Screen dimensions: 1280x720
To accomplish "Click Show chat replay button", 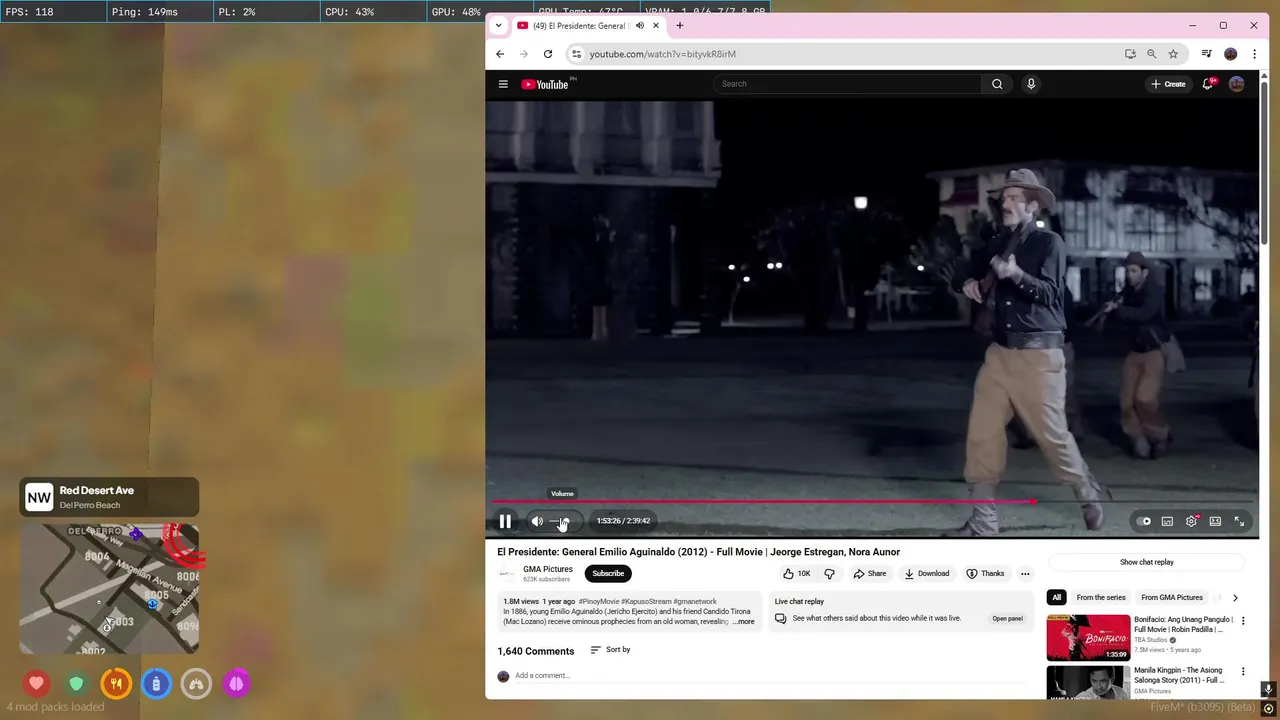I will tap(1147, 562).
